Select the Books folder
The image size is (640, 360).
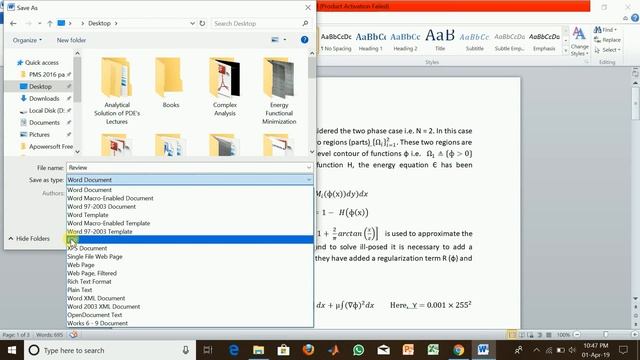tap(171, 83)
